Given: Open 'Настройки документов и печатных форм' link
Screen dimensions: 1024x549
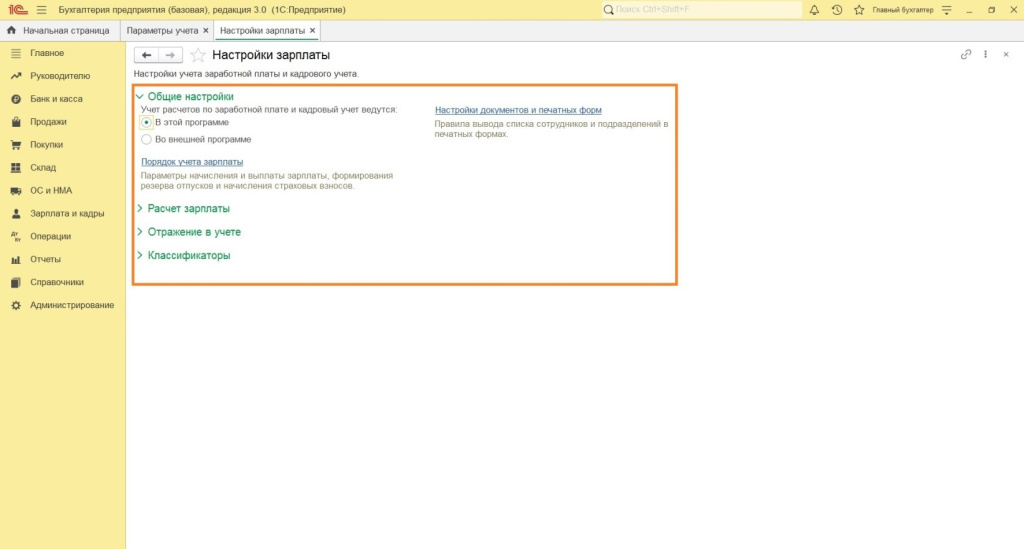Looking at the screenshot, I should coord(518,110).
